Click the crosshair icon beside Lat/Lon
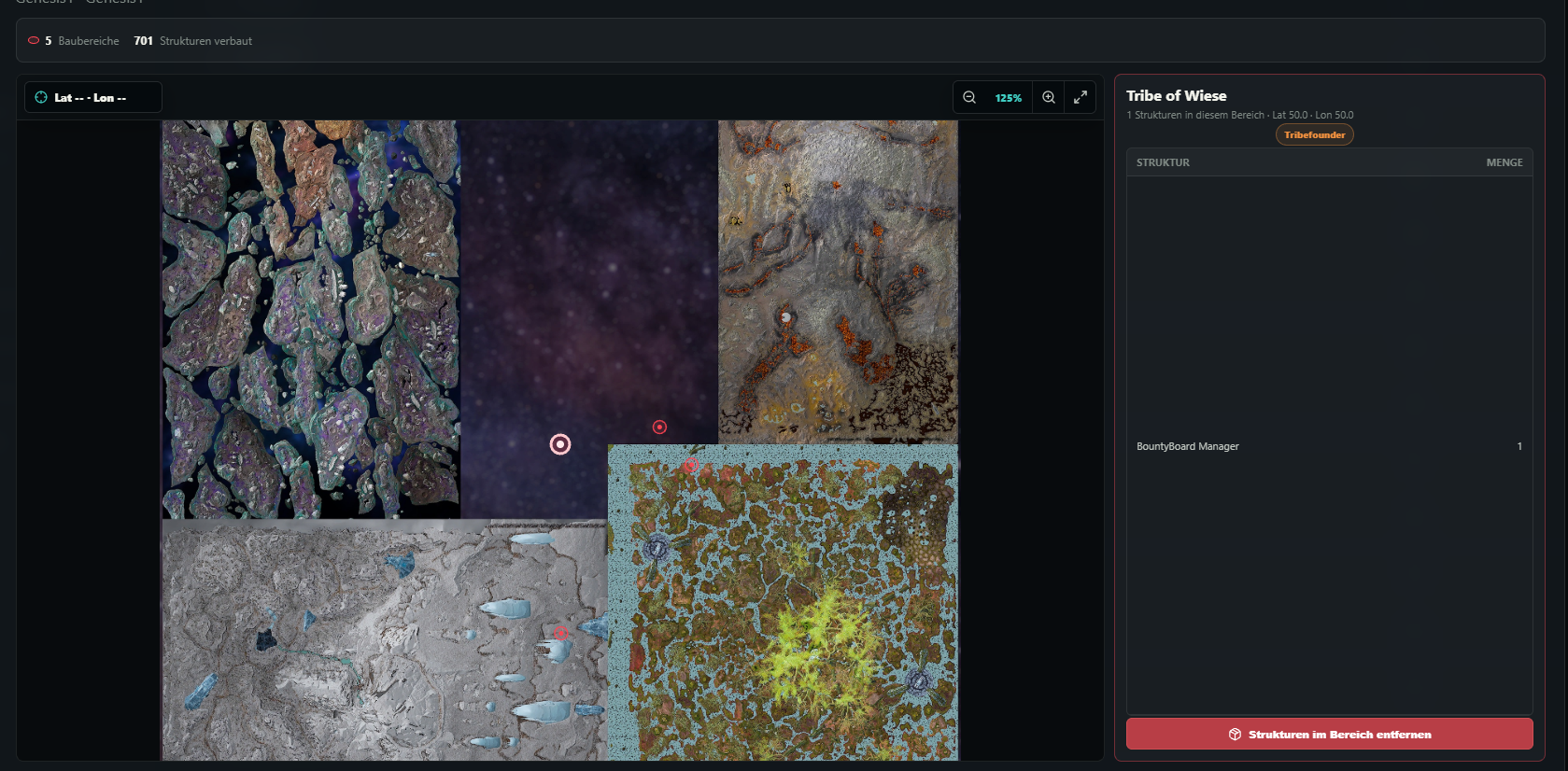 [x=41, y=97]
